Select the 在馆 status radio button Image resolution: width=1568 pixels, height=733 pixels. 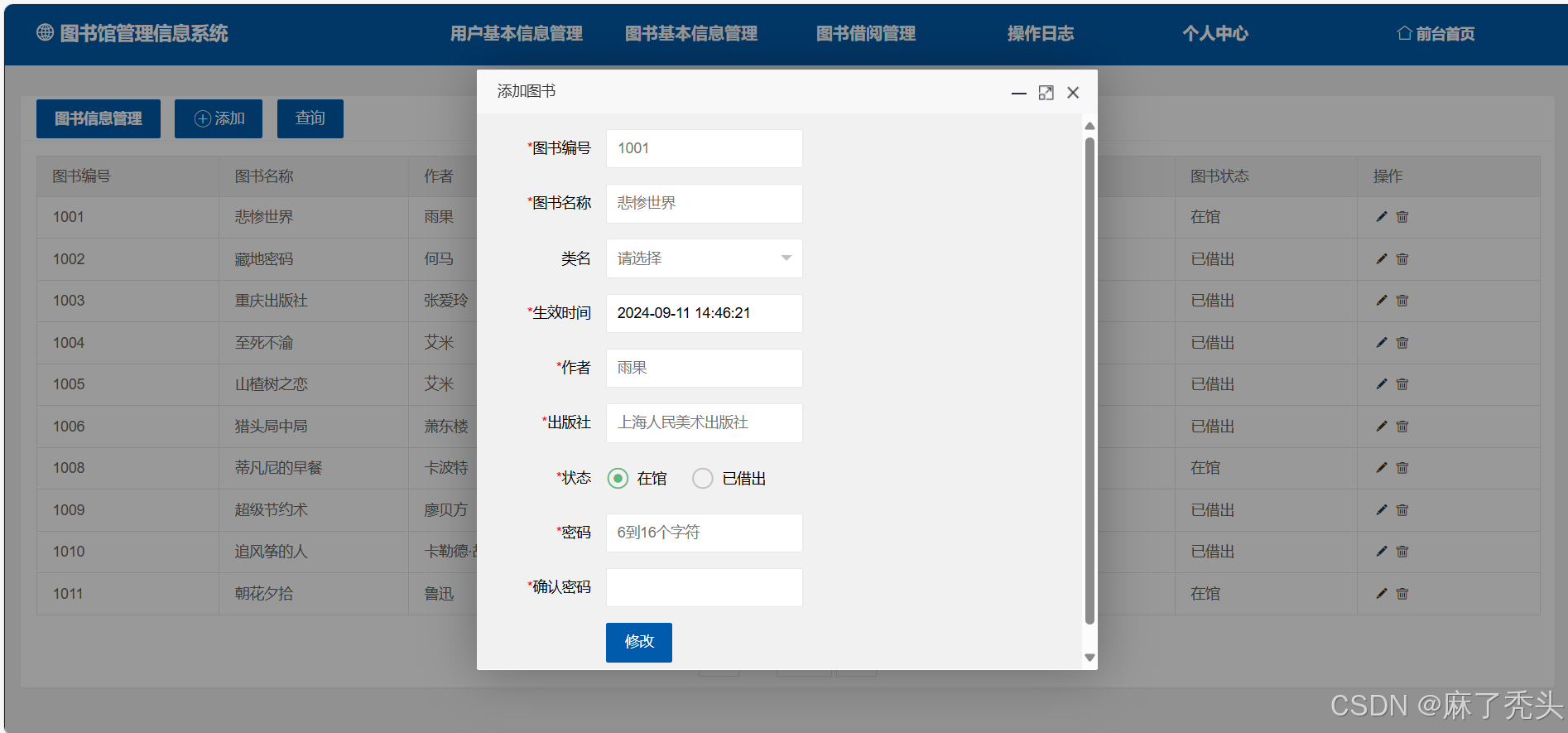point(618,478)
